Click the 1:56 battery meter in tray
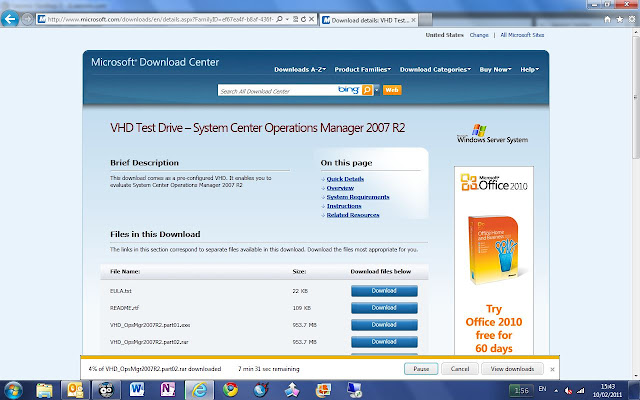640x400 pixels. click(x=521, y=391)
